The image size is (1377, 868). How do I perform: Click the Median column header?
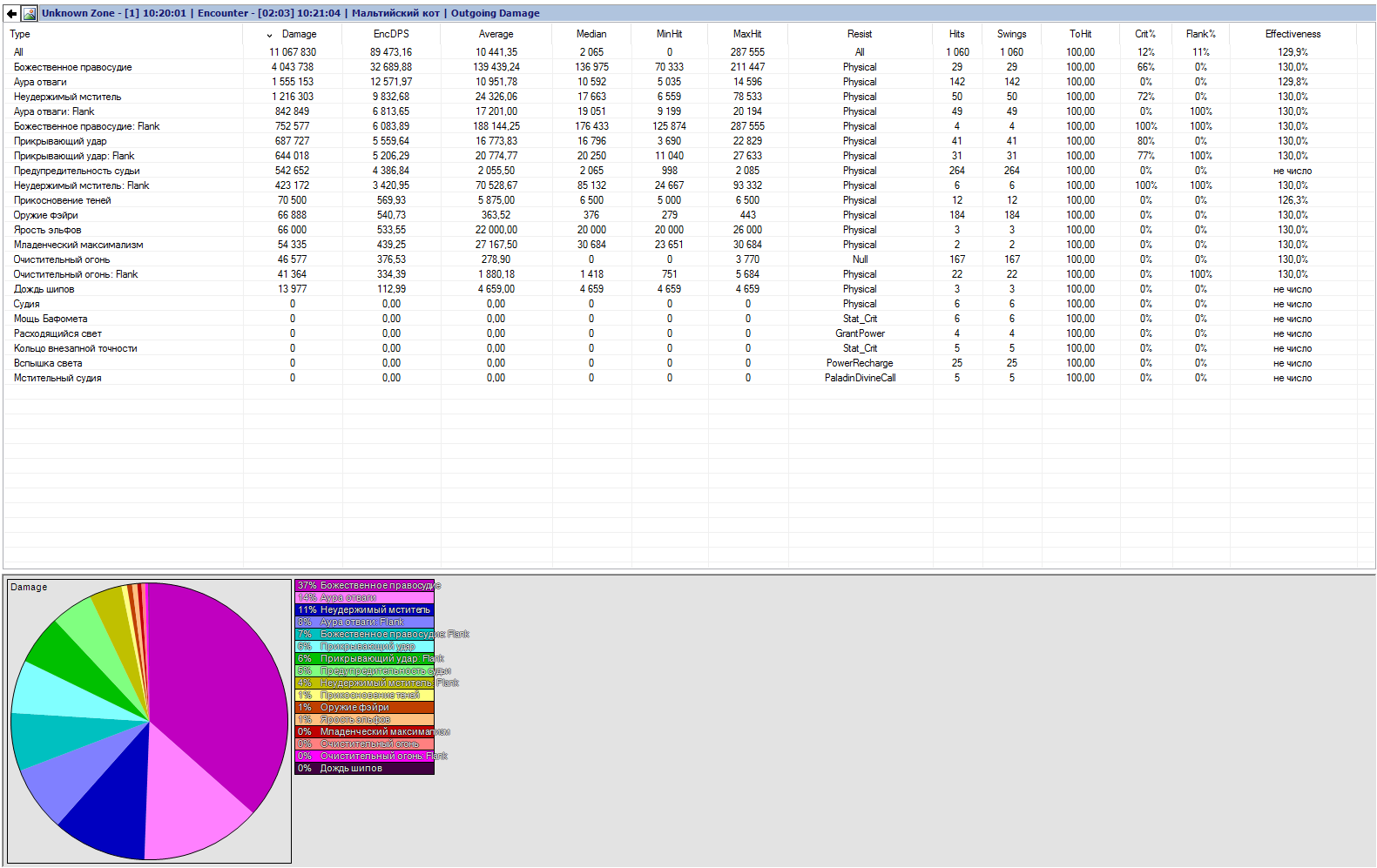click(591, 34)
